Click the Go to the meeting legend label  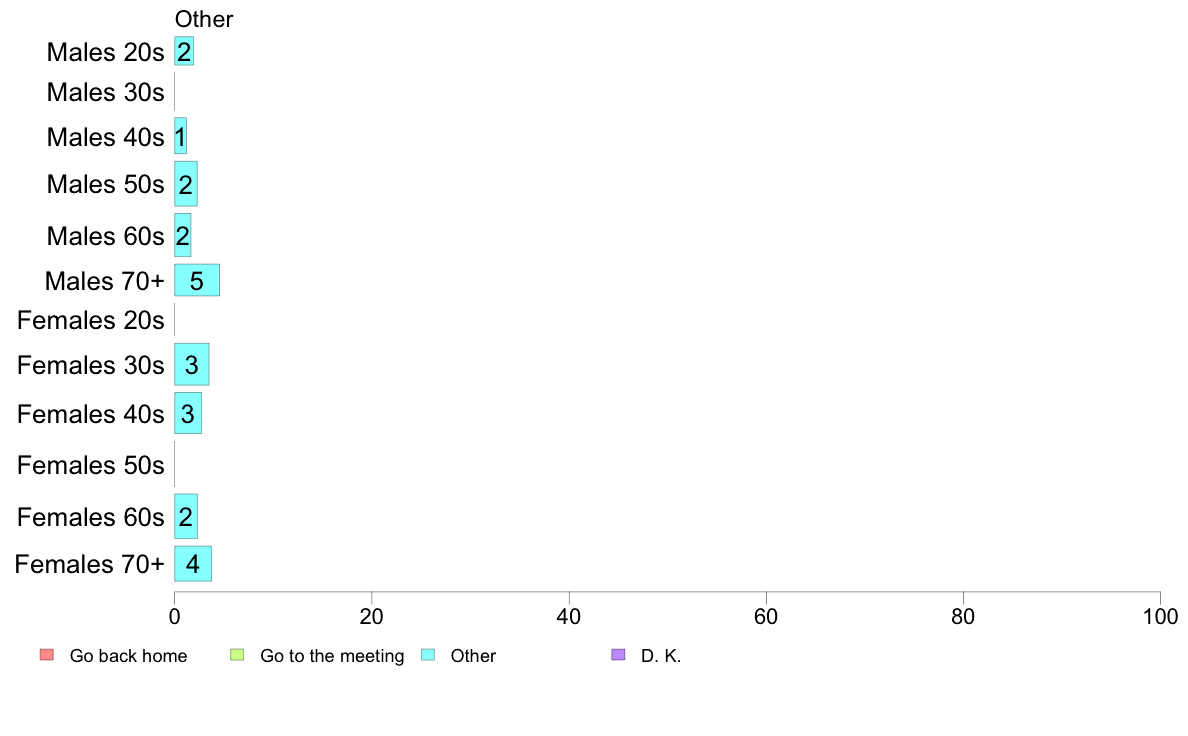click(332, 656)
